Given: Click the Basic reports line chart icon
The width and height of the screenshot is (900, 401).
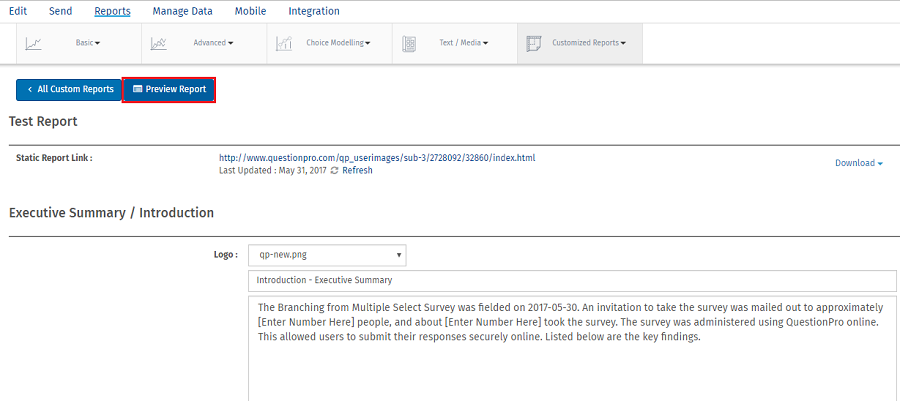Looking at the screenshot, I should 34,44.
